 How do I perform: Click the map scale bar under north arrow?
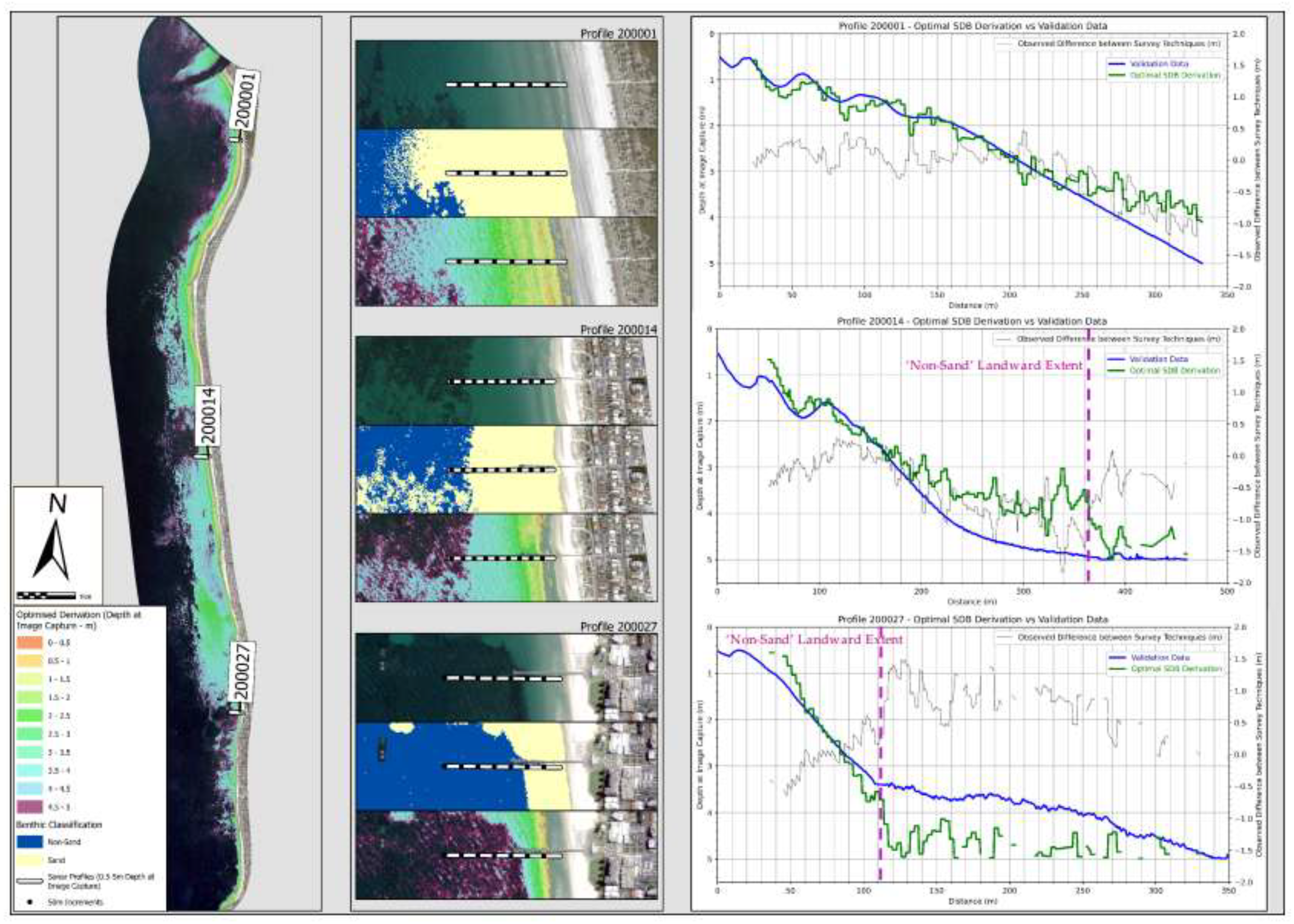pos(46,596)
